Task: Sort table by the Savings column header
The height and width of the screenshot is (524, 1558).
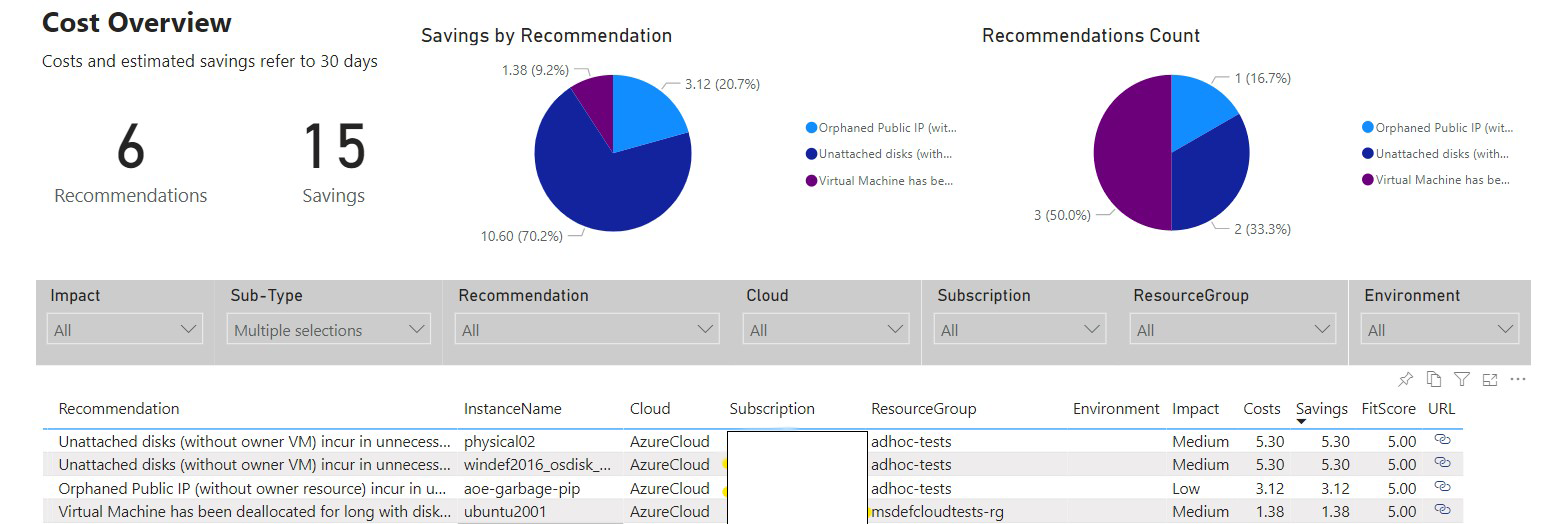Action: pyautogui.click(x=1321, y=409)
